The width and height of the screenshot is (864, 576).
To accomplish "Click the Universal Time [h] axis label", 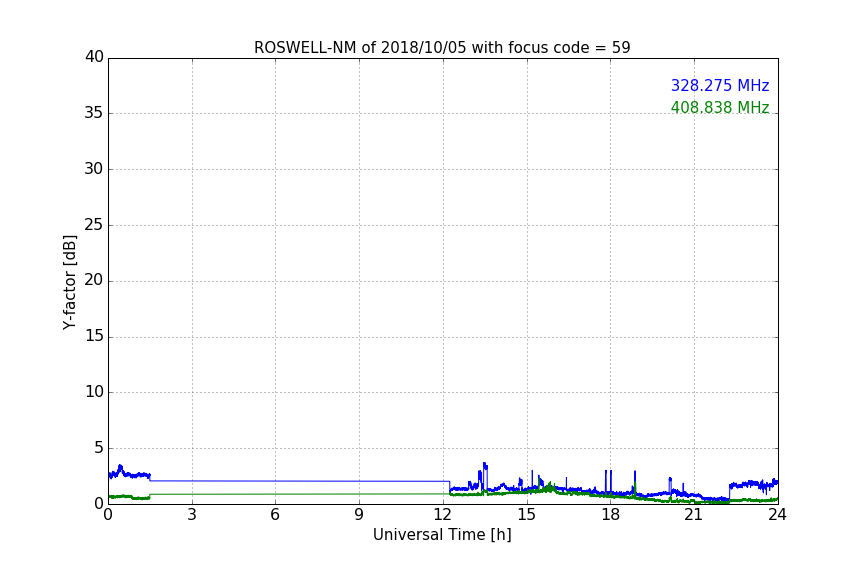I will 442,535.
